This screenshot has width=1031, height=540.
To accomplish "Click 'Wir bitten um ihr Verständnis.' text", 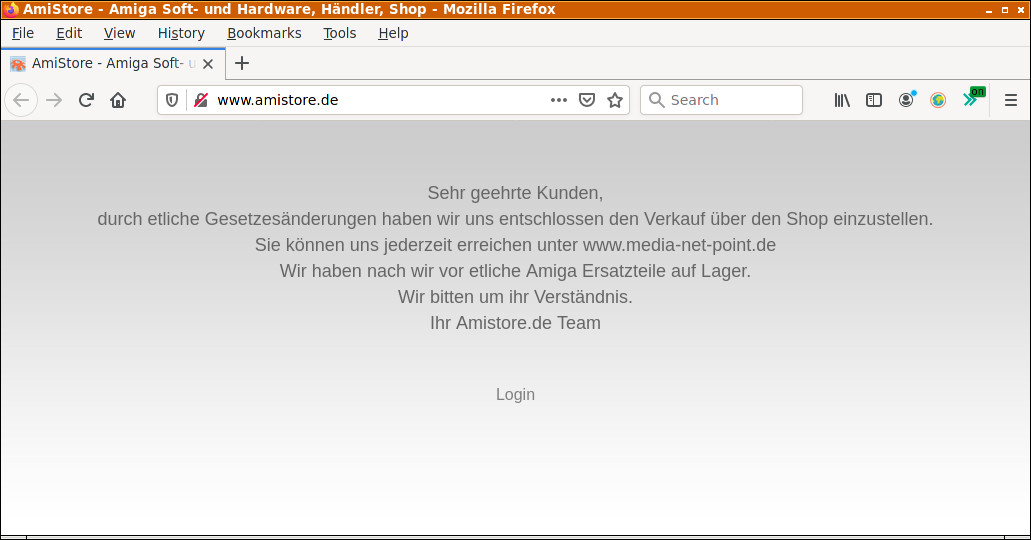I will click(x=516, y=297).
